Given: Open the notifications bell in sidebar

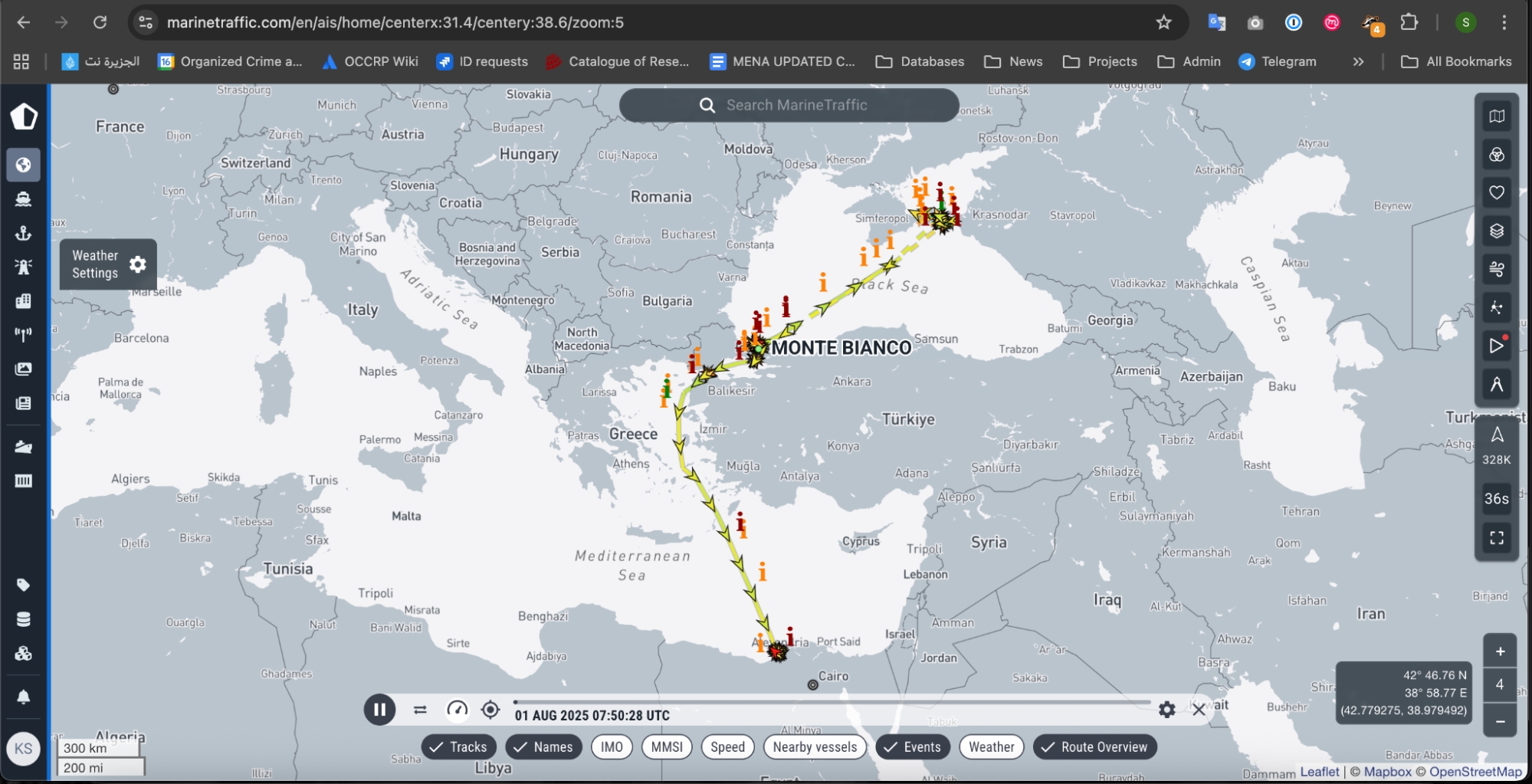Looking at the screenshot, I should coord(24,697).
